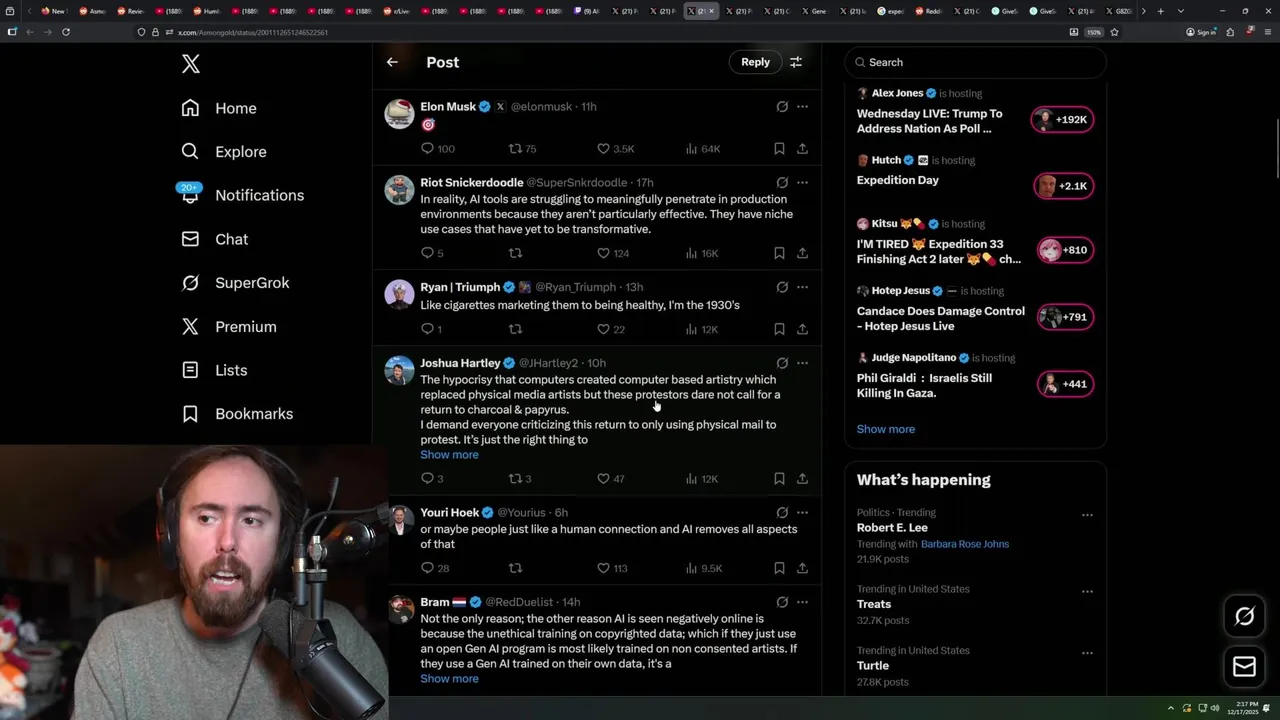Open Home in the sidebar
Image resolution: width=1280 pixels, height=720 pixels.
tap(219, 108)
